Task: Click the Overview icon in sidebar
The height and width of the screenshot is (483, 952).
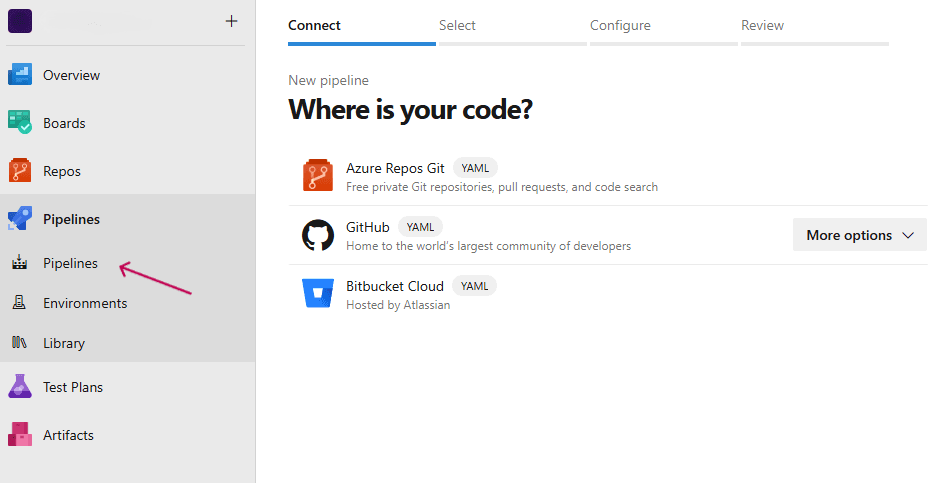Action: click(19, 75)
